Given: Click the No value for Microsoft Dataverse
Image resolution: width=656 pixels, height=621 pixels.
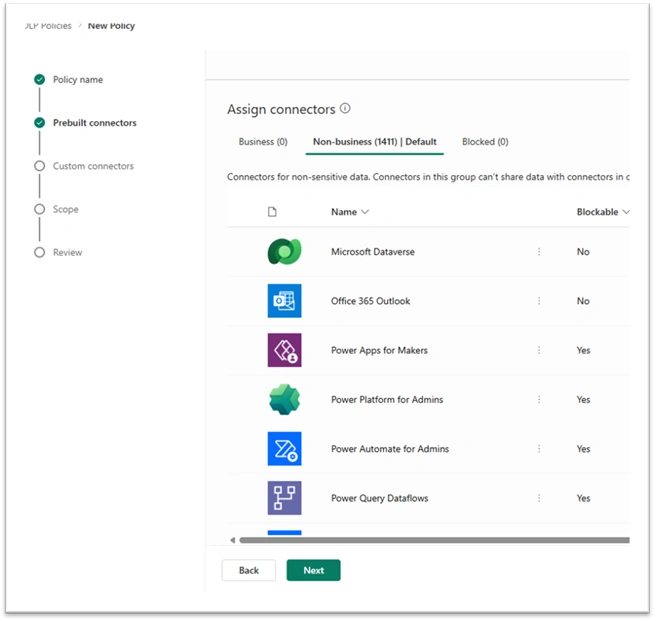Looking at the screenshot, I should [583, 251].
